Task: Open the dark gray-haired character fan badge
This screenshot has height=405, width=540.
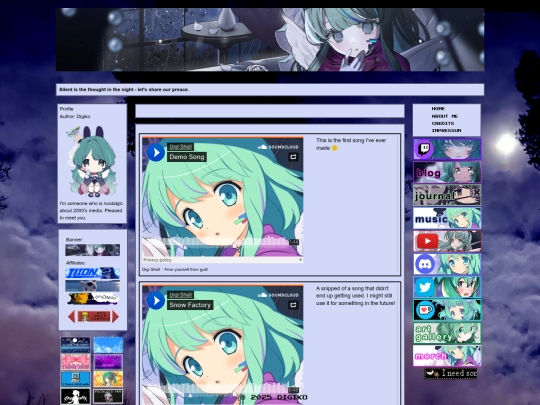Action: 108,396
